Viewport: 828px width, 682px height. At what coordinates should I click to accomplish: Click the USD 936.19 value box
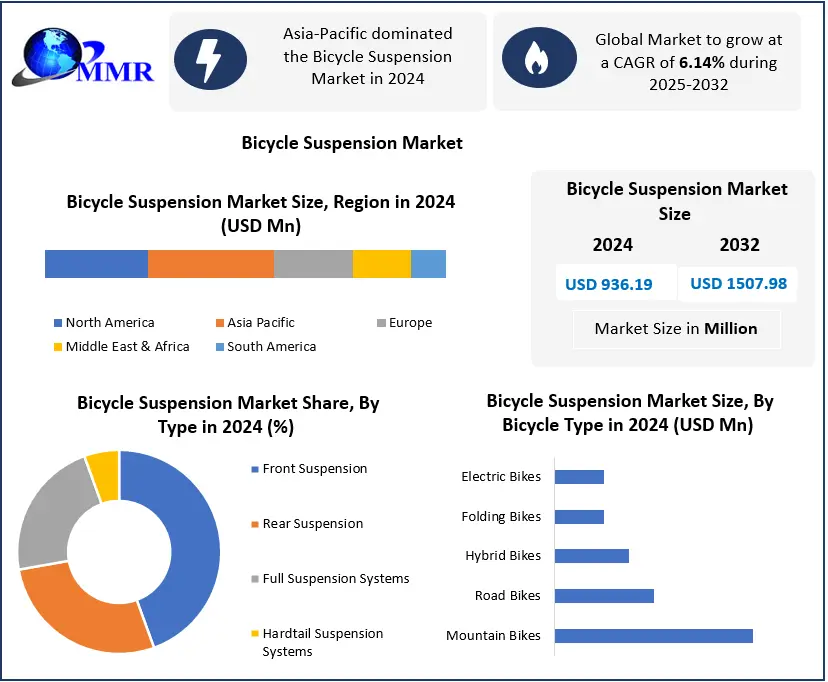coord(608,284)
